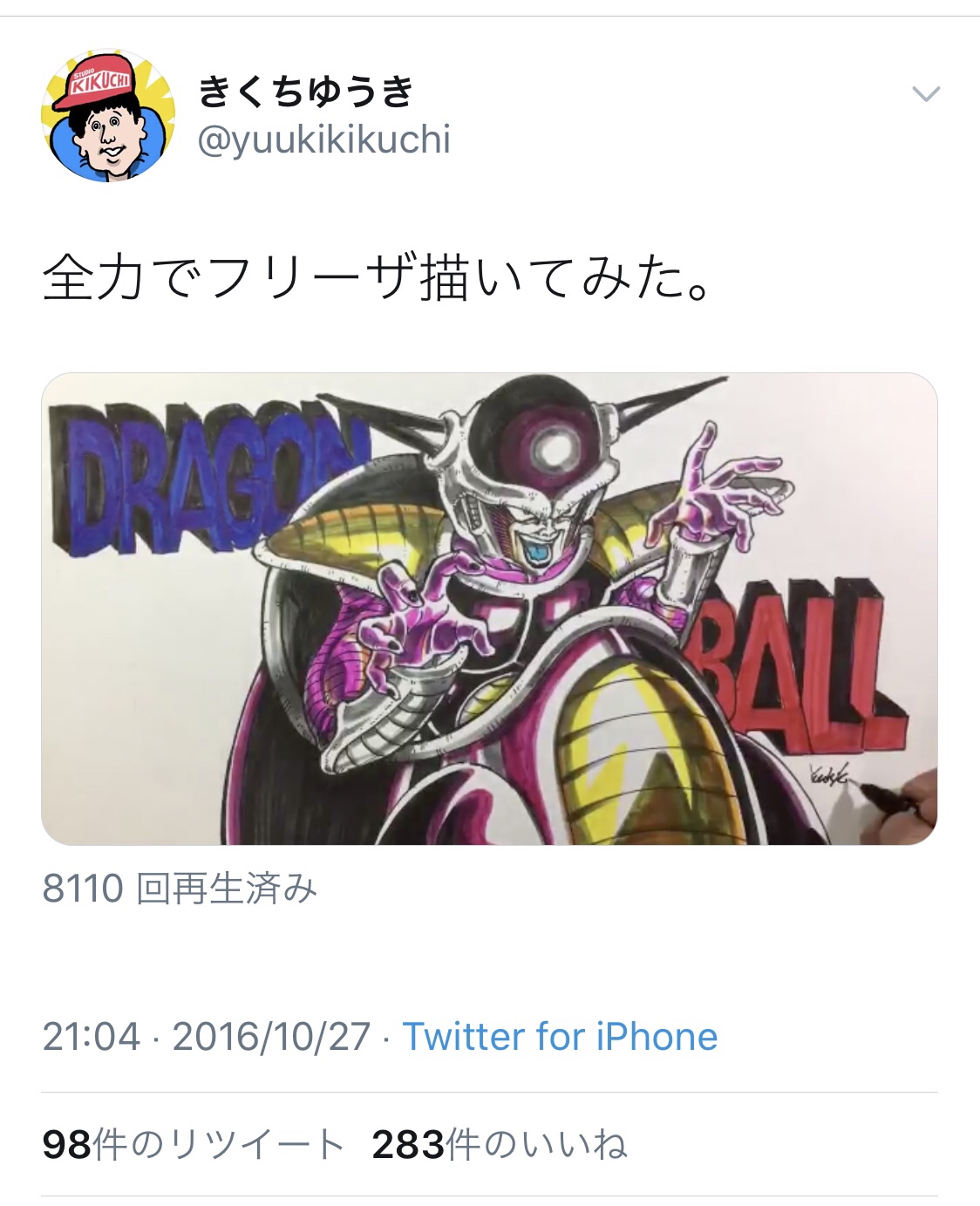Tap the retweet count number 98
This screenshot has height=1206, width=980.
pos(66,1144)
